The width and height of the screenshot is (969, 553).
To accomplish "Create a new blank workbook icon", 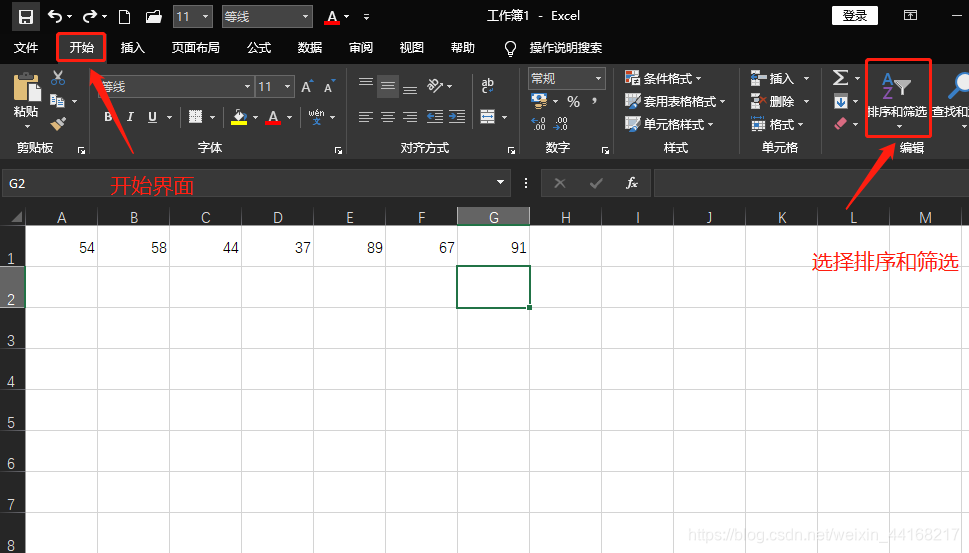I will click(124, 17).
